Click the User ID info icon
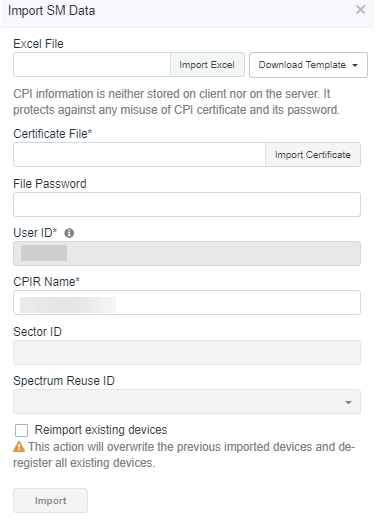This screenshot has height=519, width=375. [69, 233]
